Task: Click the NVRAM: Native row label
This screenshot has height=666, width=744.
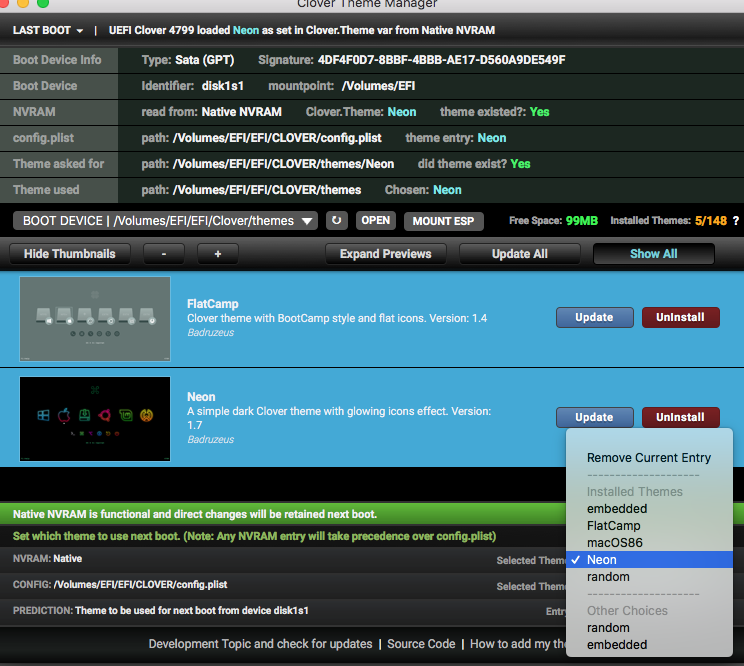Action: pyautogui.click(x=47, y=559)
